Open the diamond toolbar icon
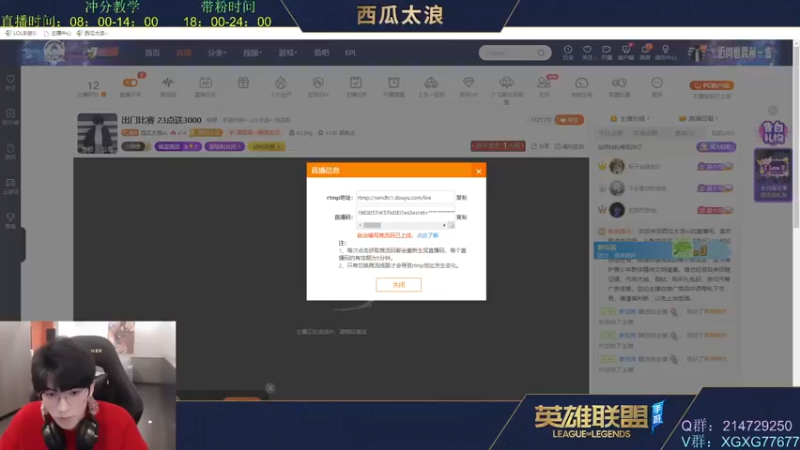 (x=468, y=83)
